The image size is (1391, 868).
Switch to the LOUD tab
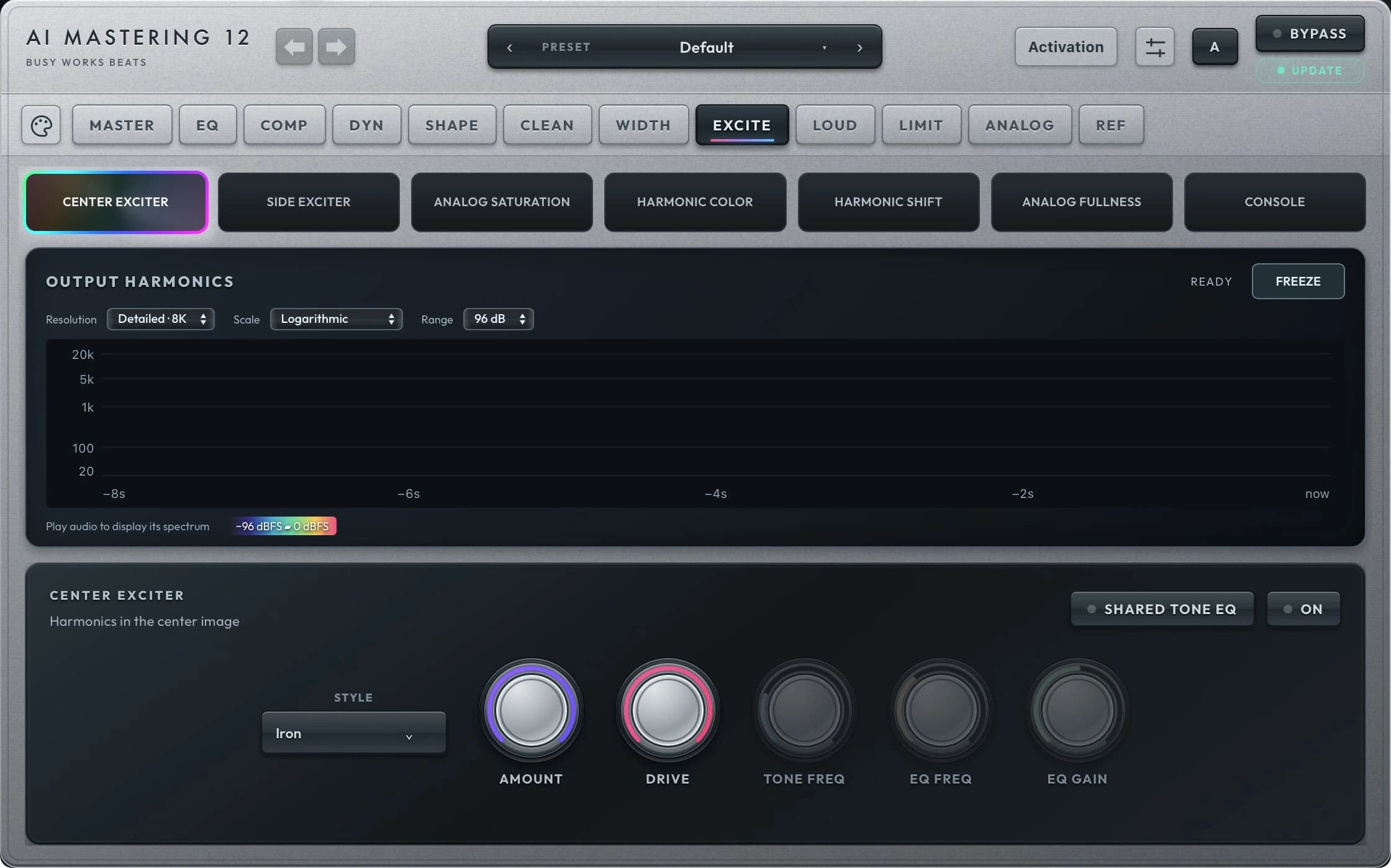tap(835, 125)
